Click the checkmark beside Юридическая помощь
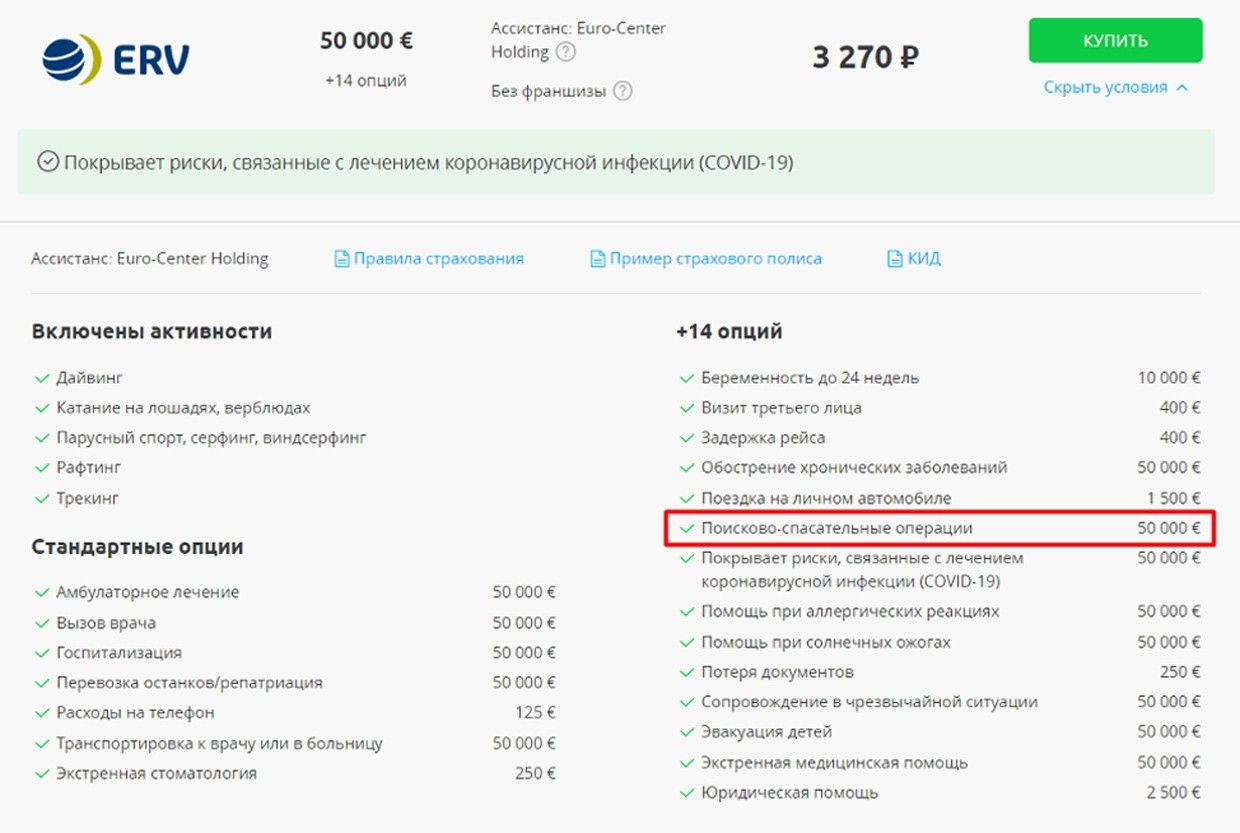This screenshot has width=1240, height=833. pyautogui.click(x=686, y=793)
